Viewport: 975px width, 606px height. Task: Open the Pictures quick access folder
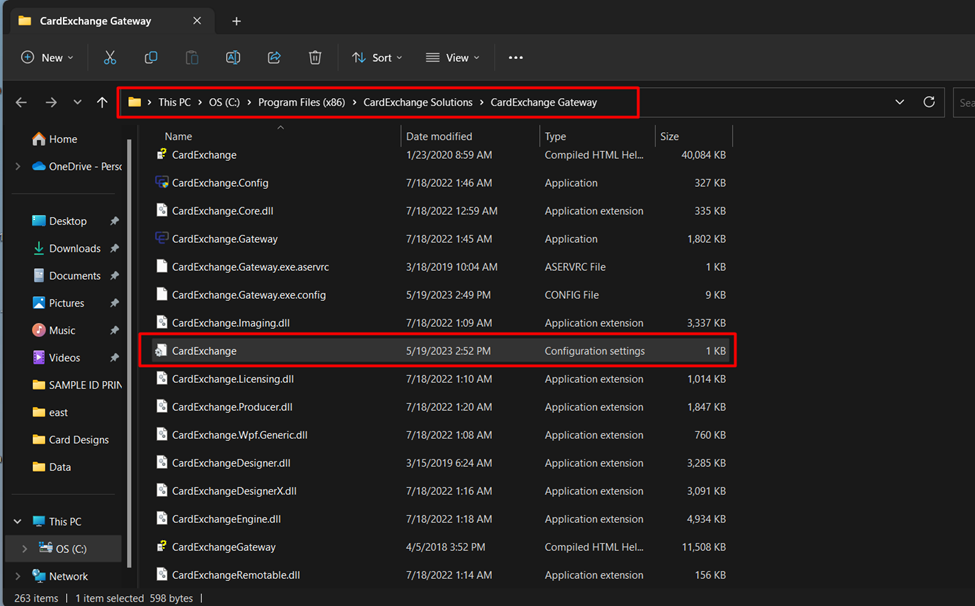click(x=58, y=303)
